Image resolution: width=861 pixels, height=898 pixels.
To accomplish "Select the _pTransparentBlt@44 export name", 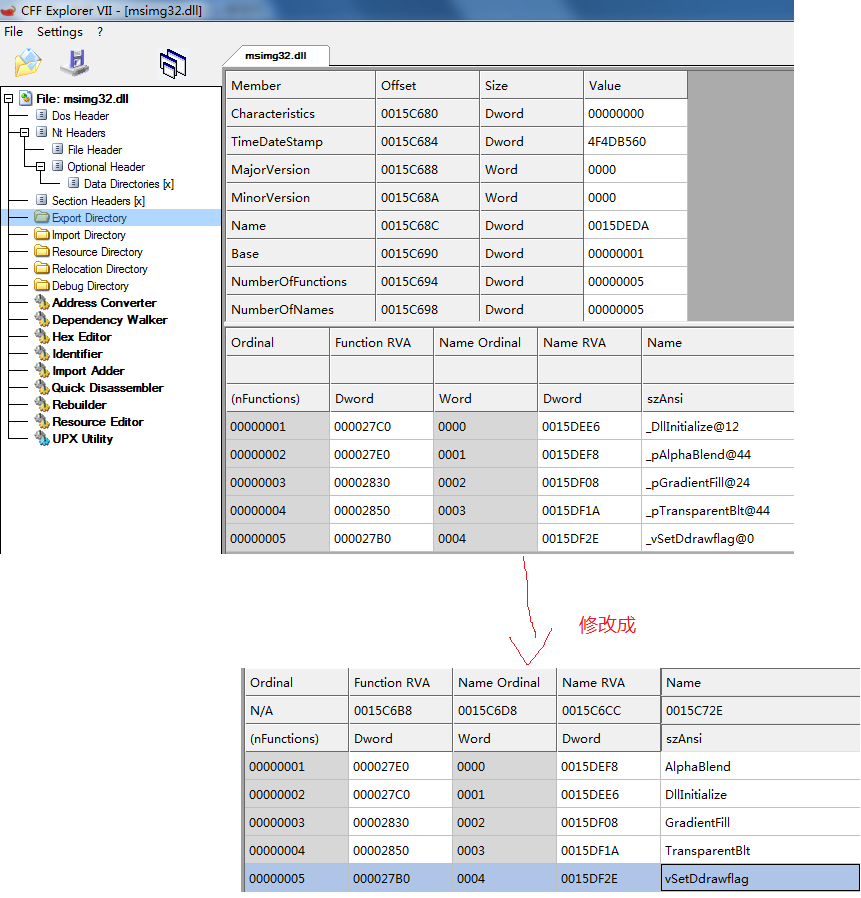I will pos(707,511).
